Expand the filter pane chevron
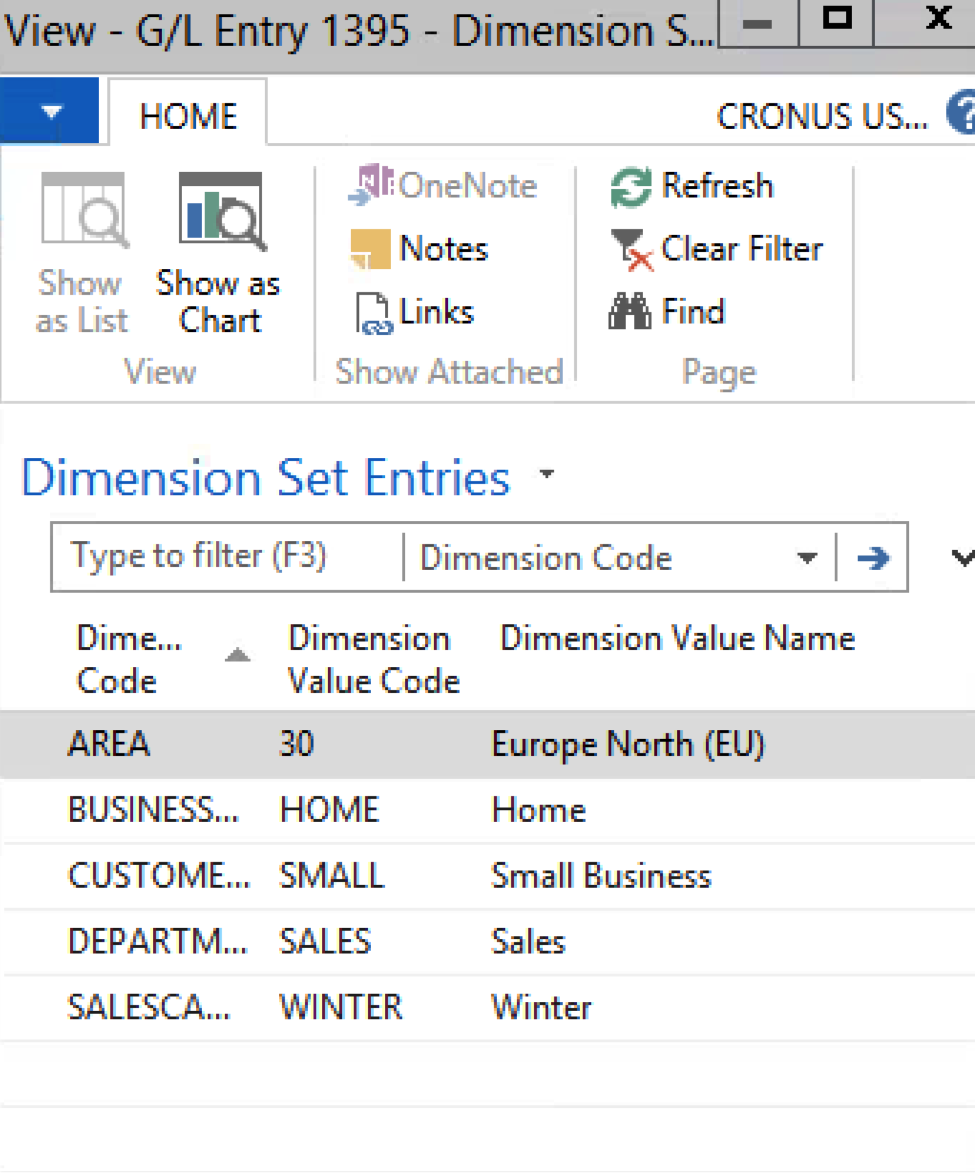 (962, 557)
